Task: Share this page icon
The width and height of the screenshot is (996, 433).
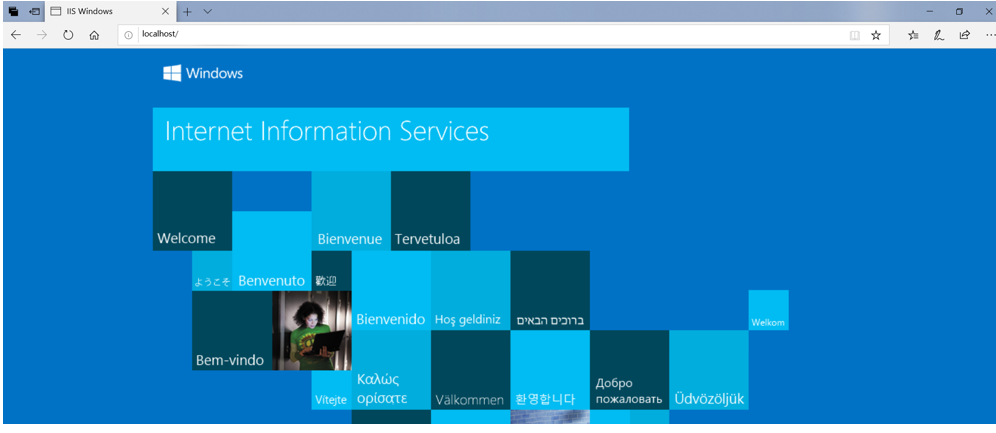Action: pyautogui.click(x=964, y=36)
